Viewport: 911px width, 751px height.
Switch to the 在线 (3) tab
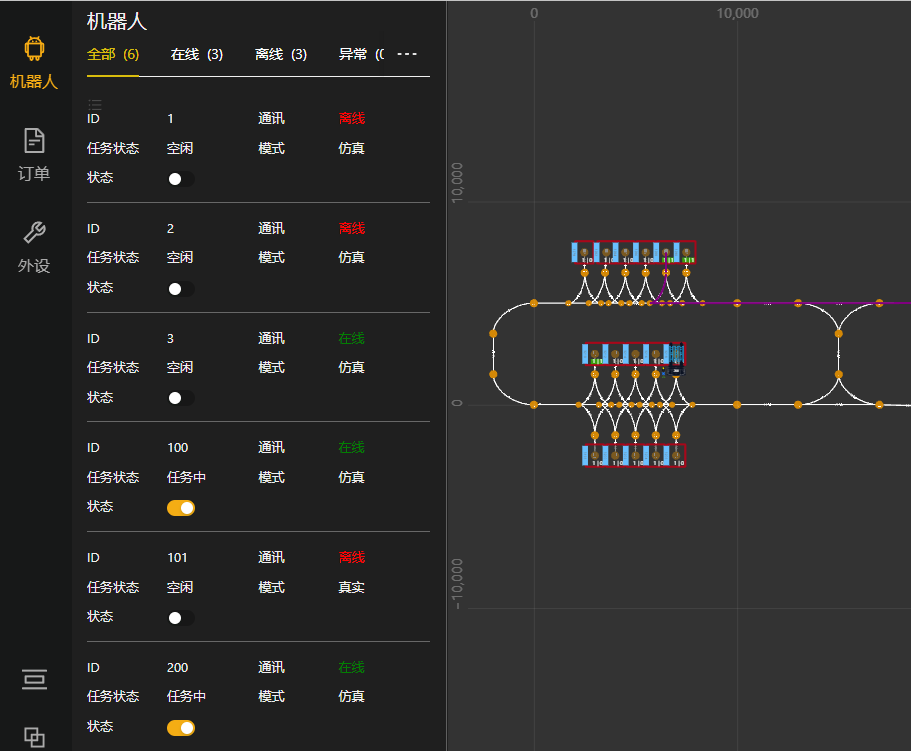click(197, 55)
